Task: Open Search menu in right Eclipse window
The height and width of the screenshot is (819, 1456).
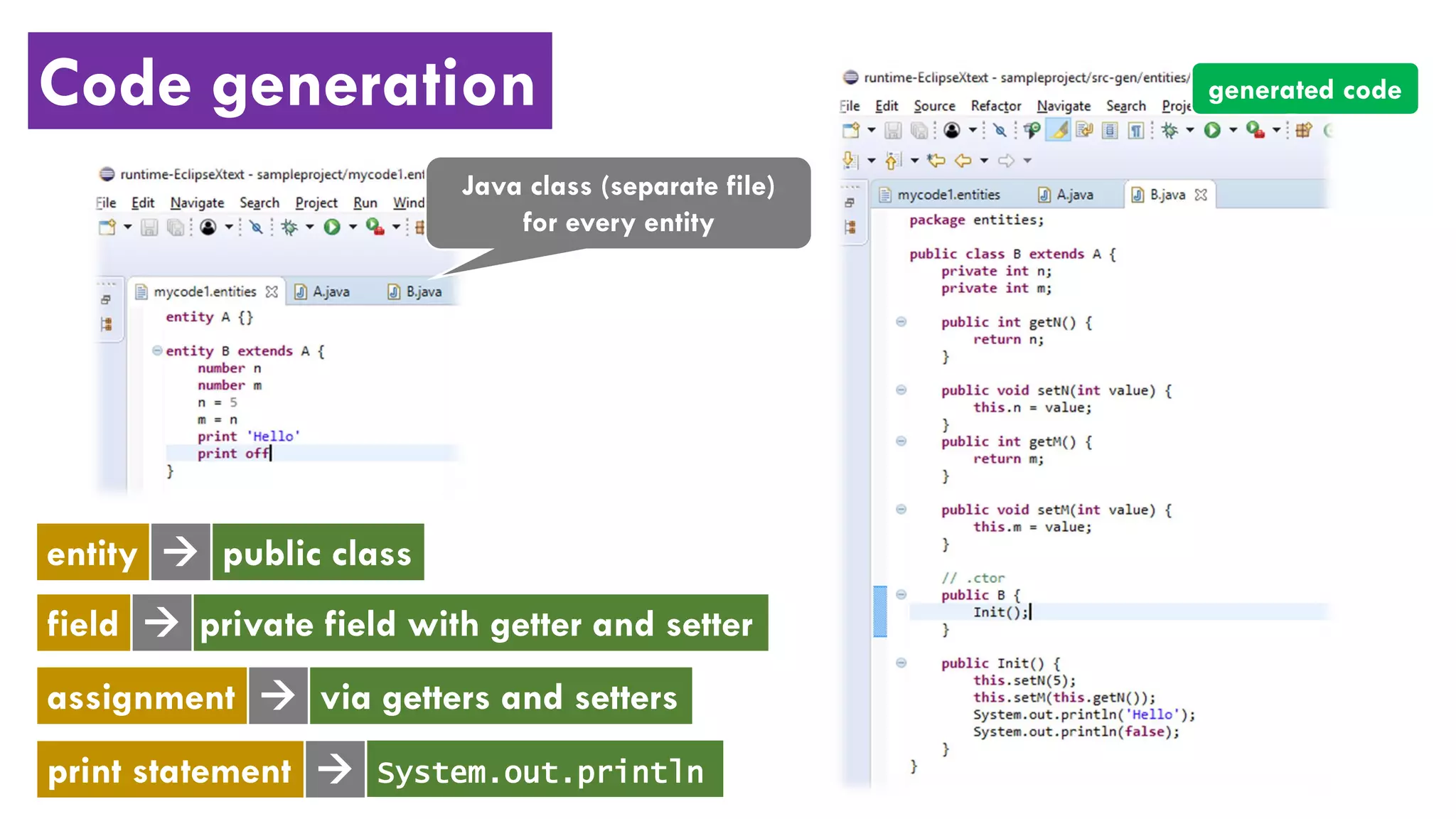Action: coord(1126,106)
